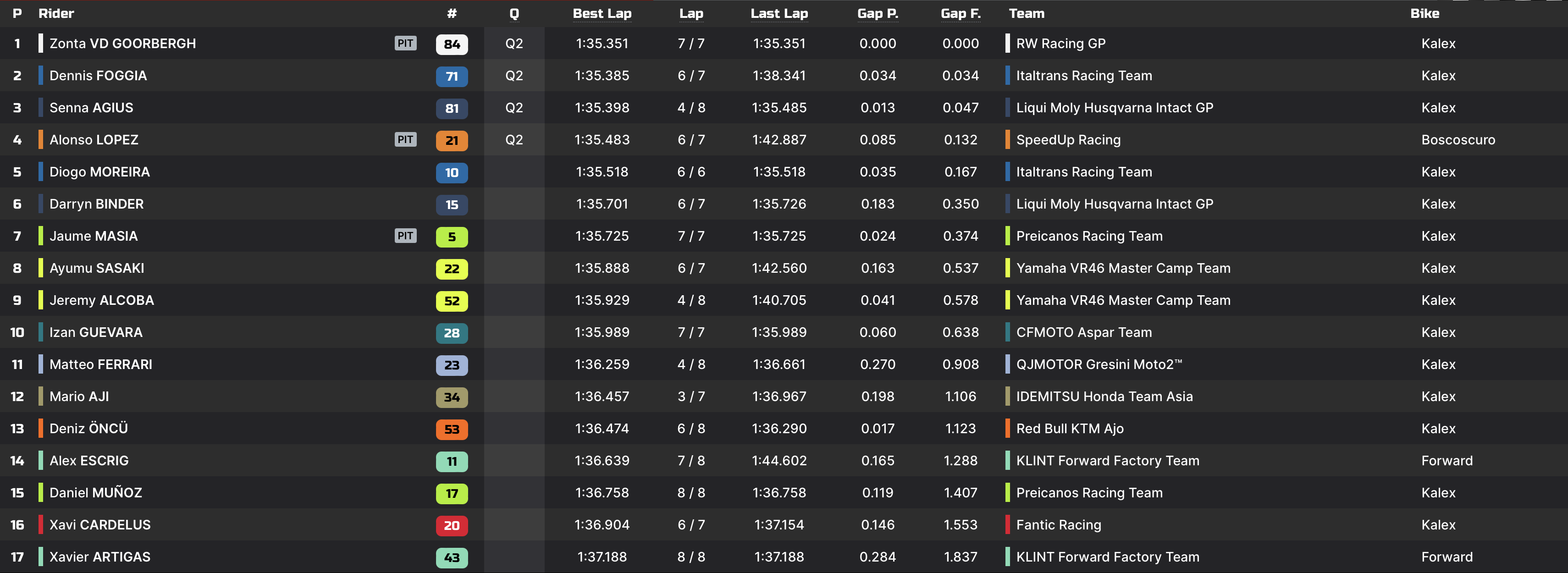The width and height of the screenshot is (1568, 573).
Task: Click the Q2 label in Zonta's row
Action: pyautogui.click(x=514, y=43)
